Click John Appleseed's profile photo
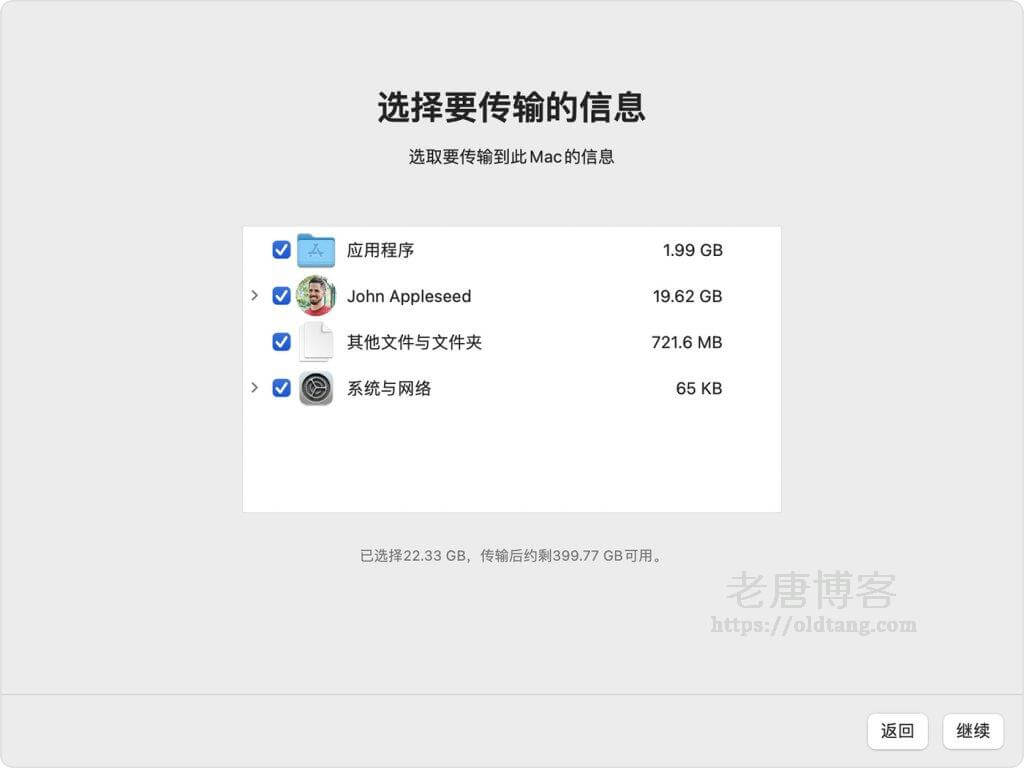Screen dimensions: 1024x768 [316, 296]
